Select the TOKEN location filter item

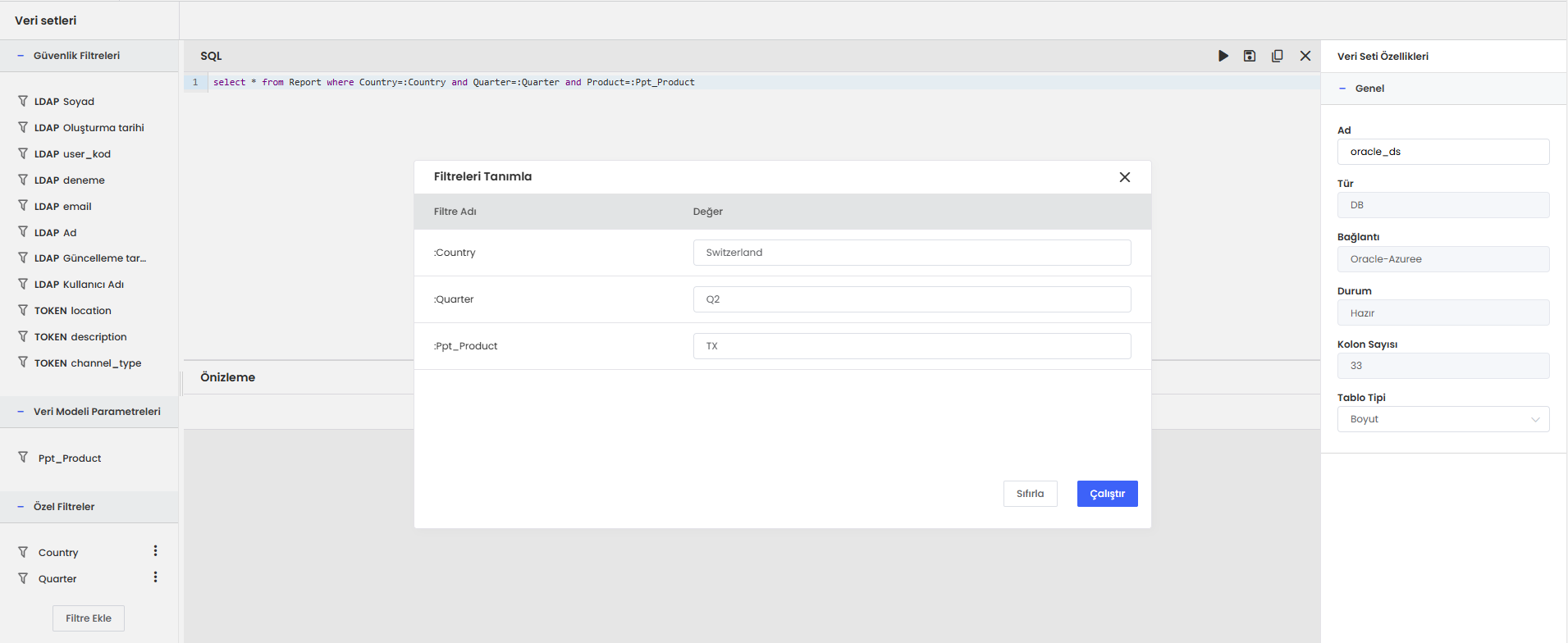pos(72,311)
